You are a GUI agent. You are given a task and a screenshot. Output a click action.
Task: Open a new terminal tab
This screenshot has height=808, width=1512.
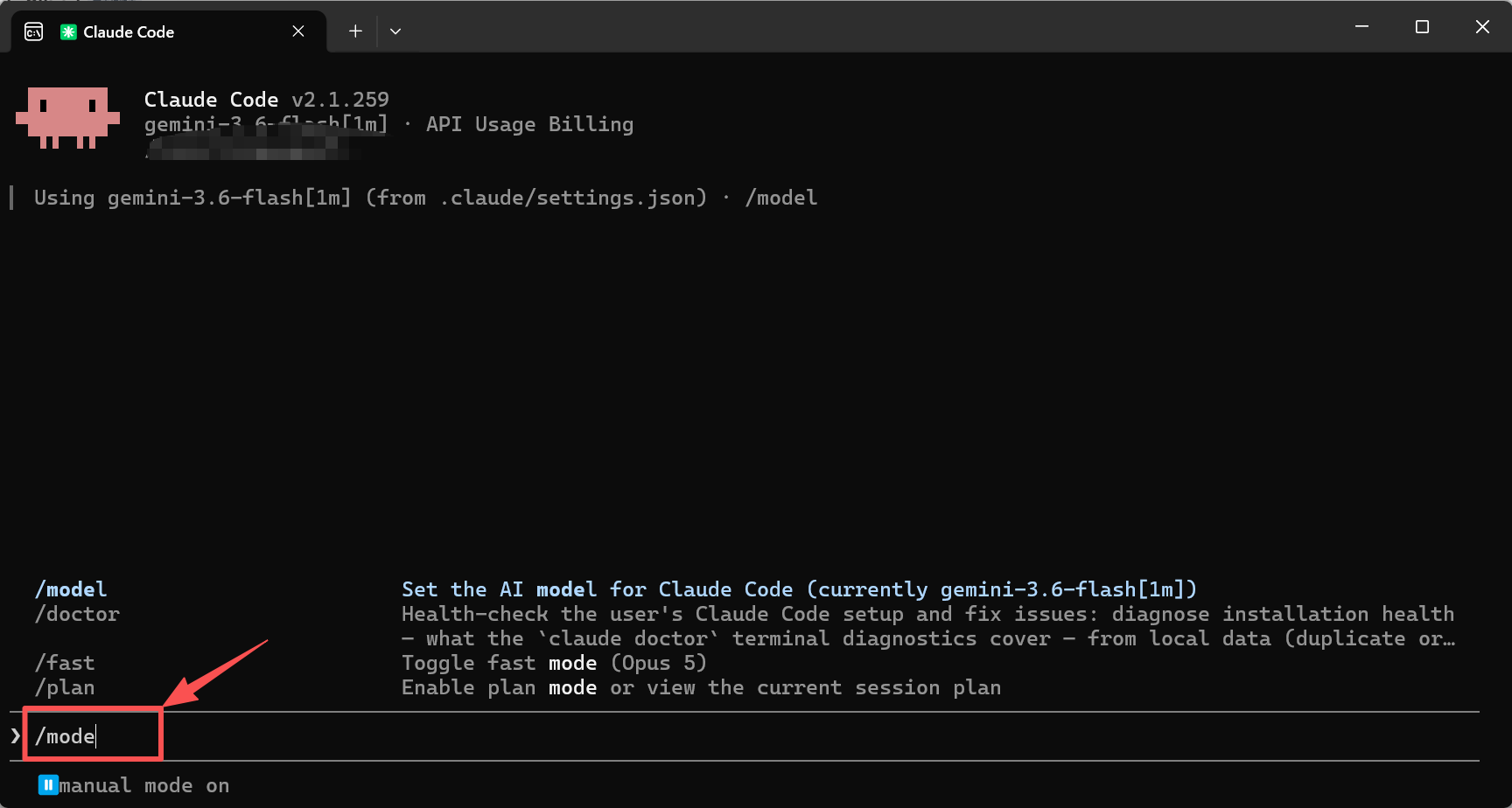(355, 31)
